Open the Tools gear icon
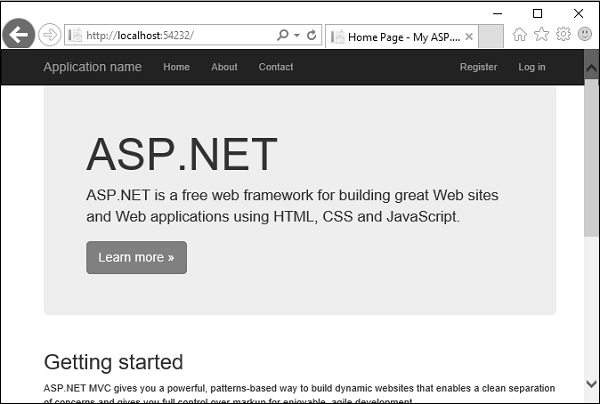This screenshot has width=600, height=404. coord(563,35)
